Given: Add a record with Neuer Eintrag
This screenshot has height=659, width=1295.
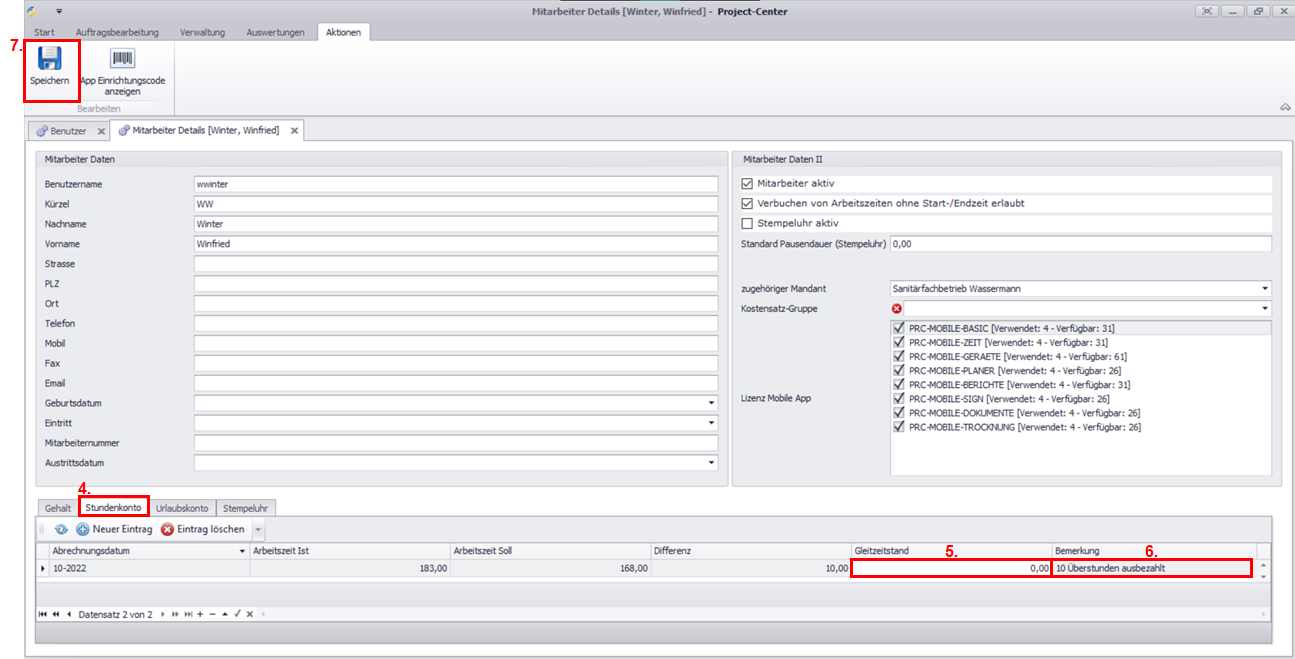Looking at the screenshot, I should (x=114, y=529).
